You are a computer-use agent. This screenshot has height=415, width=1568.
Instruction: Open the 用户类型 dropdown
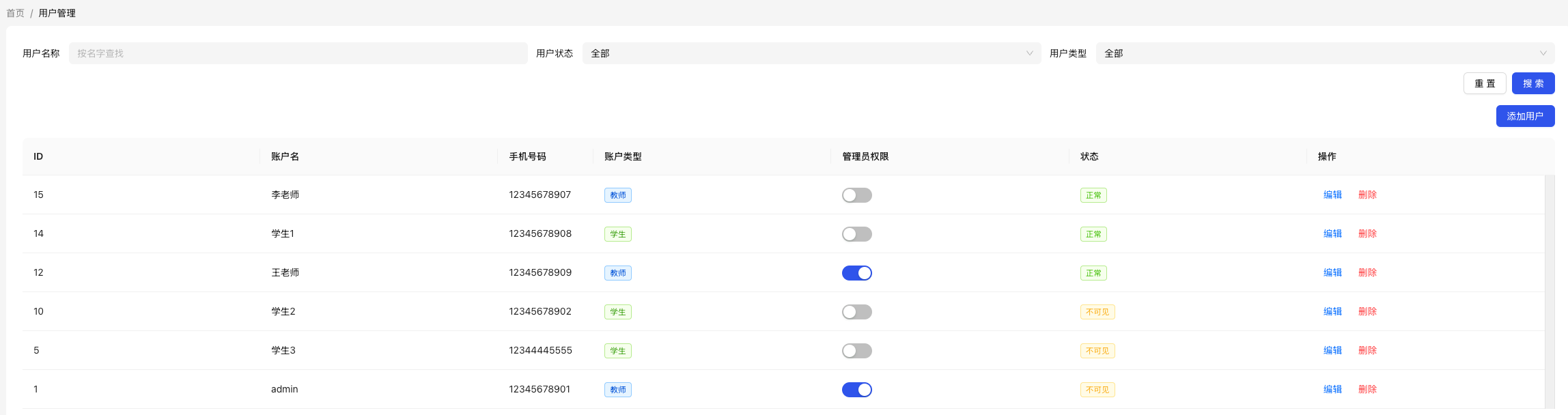[1325, 53]
